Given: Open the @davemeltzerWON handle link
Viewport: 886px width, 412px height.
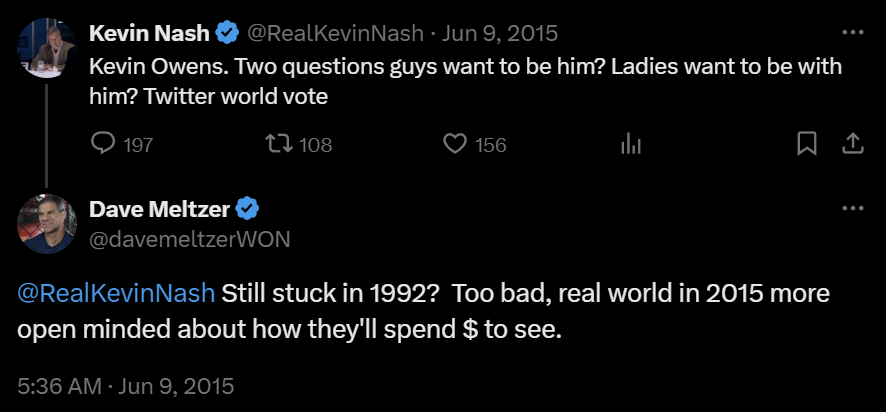Looking at the screenshot, I should coord(191,238).
